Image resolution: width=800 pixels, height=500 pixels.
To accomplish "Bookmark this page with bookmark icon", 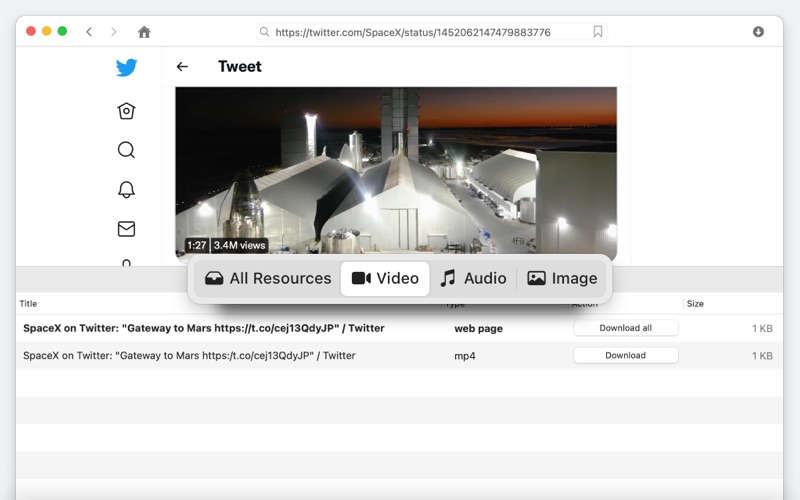I will click(598, 32).
